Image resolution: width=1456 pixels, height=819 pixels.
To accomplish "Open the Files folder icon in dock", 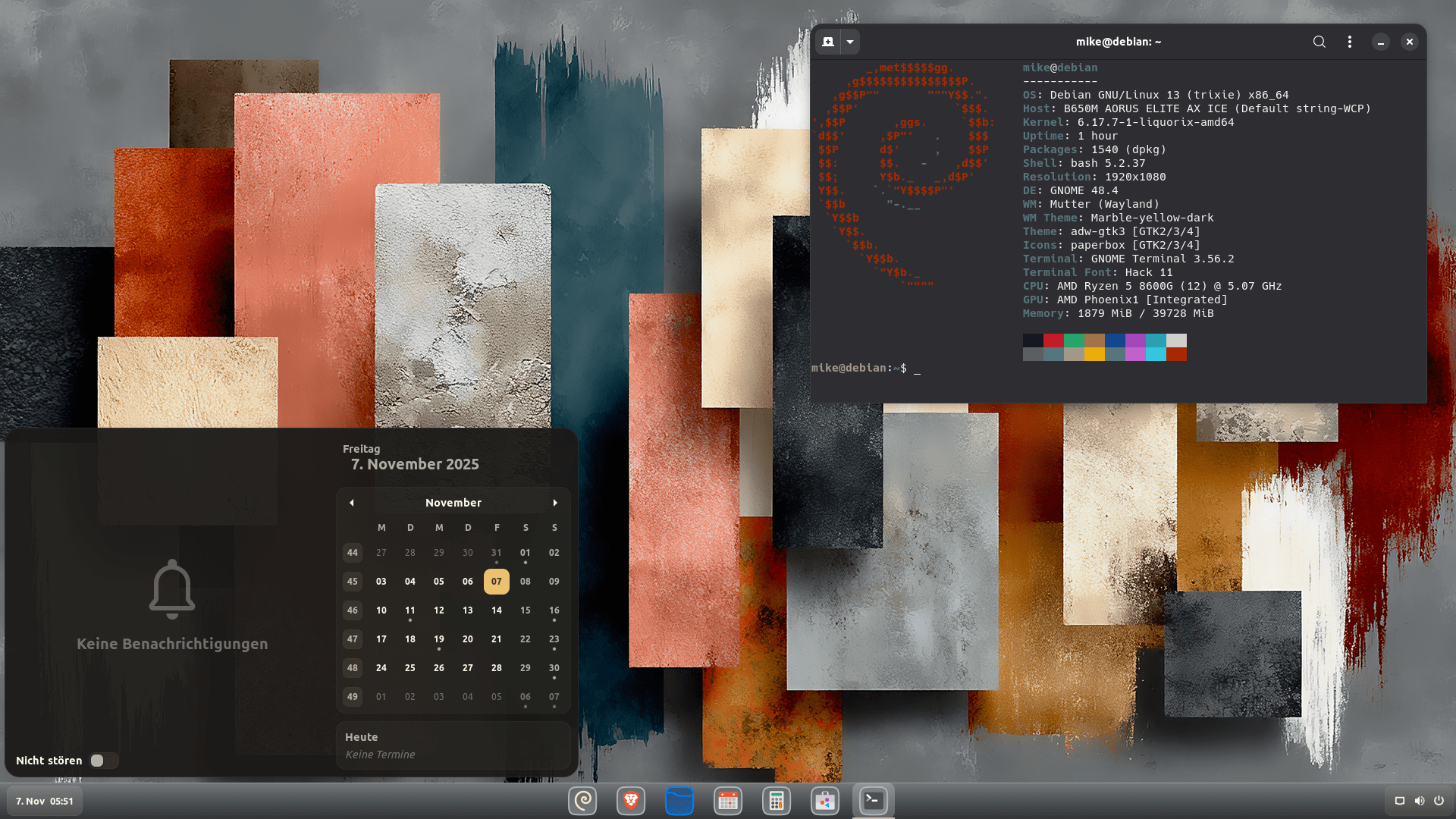I will [679, 801].
